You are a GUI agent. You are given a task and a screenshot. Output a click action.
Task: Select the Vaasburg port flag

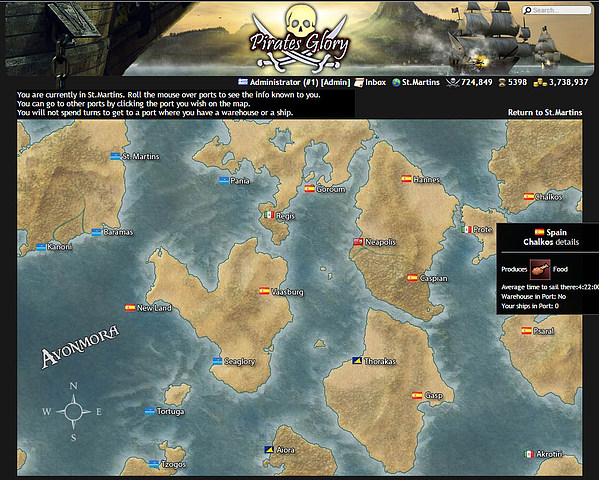264,291
